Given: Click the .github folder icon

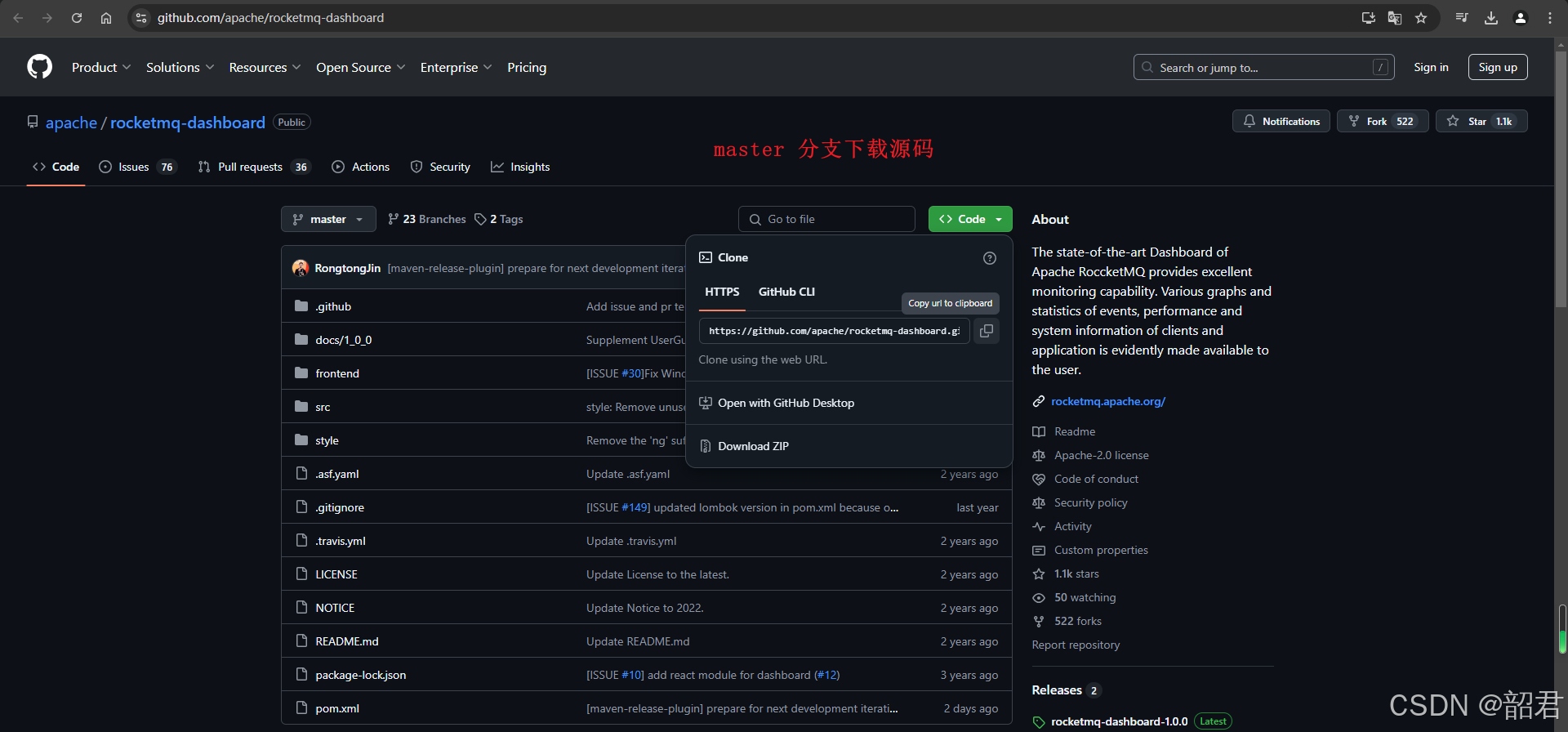Looking at the screenshot, I should pyautogui.click(x=301, y=306).
